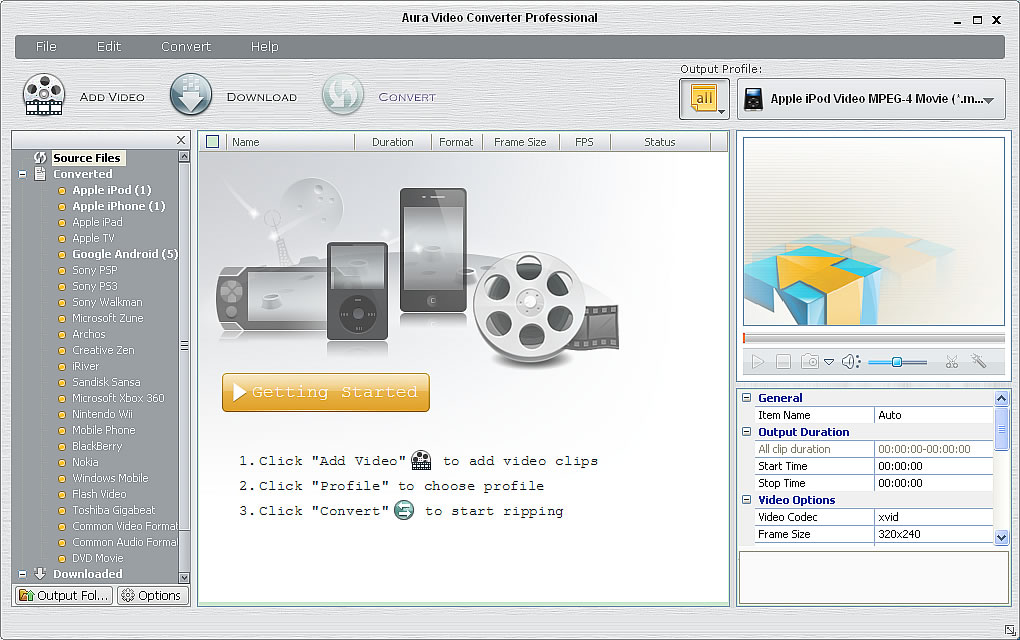
Task: Click the stop button under preview
Action: 783,362
